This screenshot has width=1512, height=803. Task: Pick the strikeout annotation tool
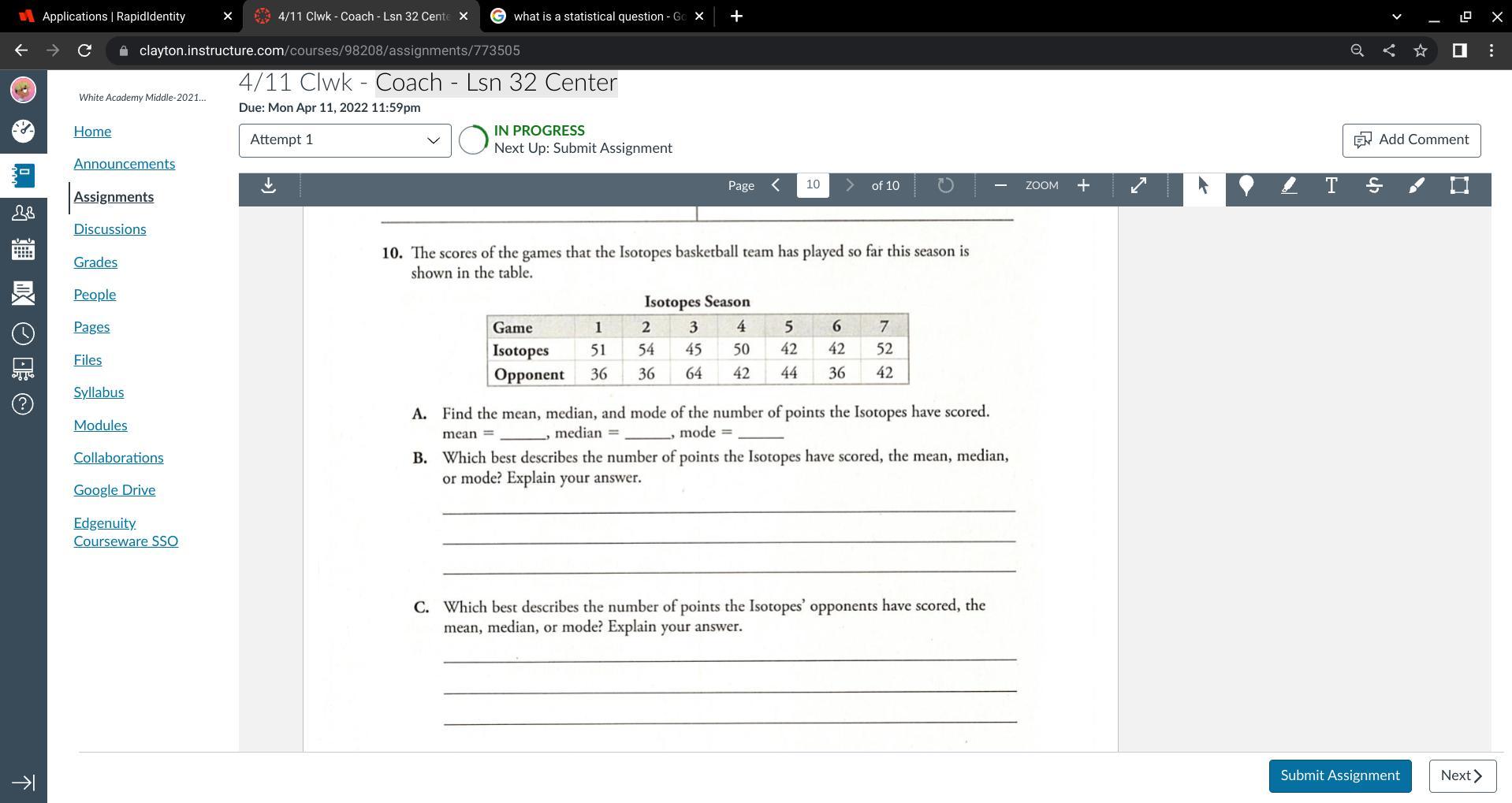pos(1374,186)
